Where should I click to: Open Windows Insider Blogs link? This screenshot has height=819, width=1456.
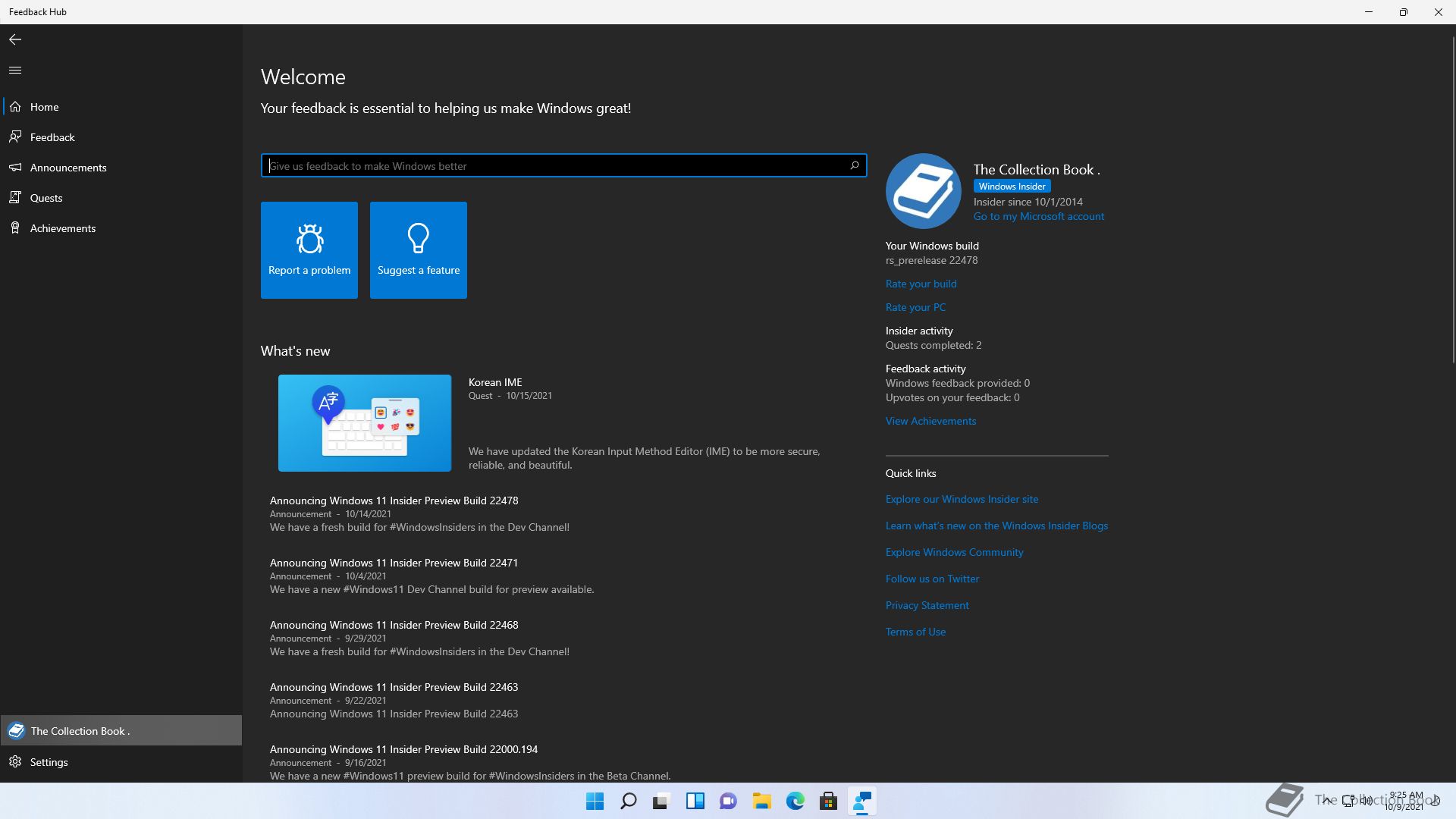coord(996,526)
